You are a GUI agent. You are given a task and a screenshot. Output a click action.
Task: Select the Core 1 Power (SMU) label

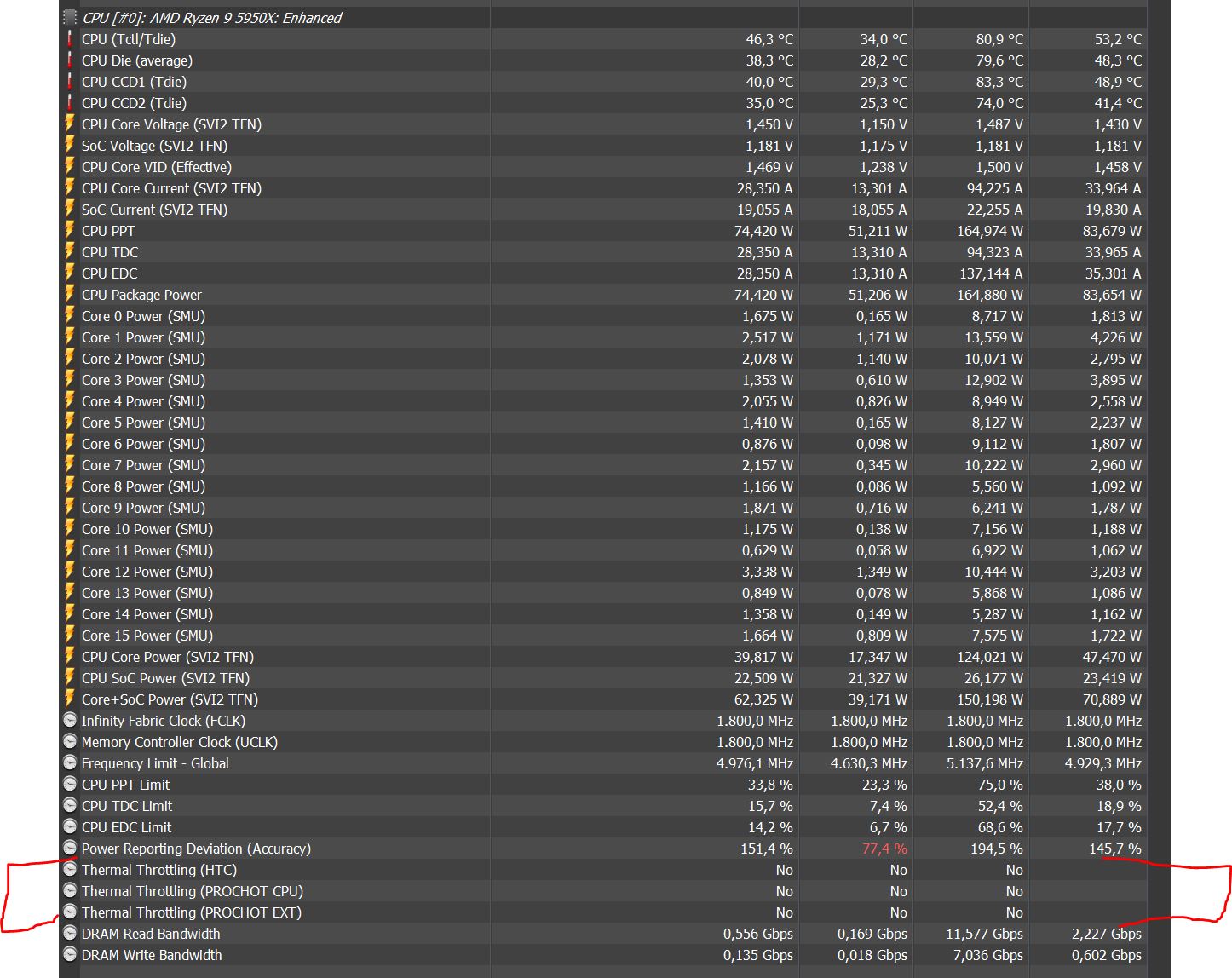coord(143,337)
